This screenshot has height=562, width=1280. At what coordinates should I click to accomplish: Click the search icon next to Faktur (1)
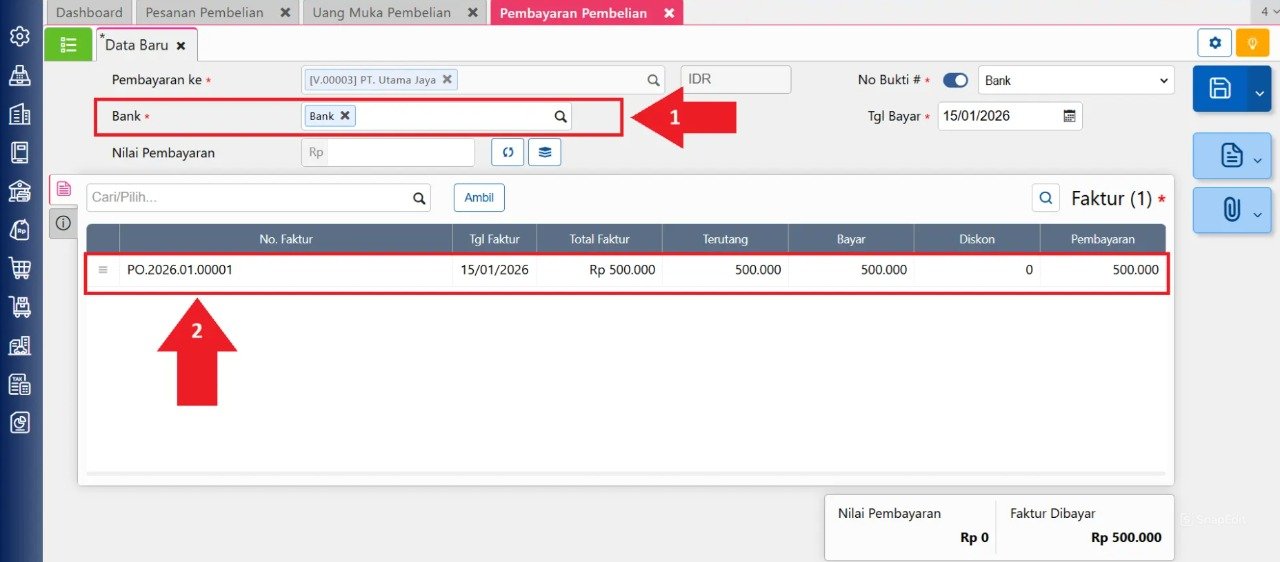pos(1046,198)
